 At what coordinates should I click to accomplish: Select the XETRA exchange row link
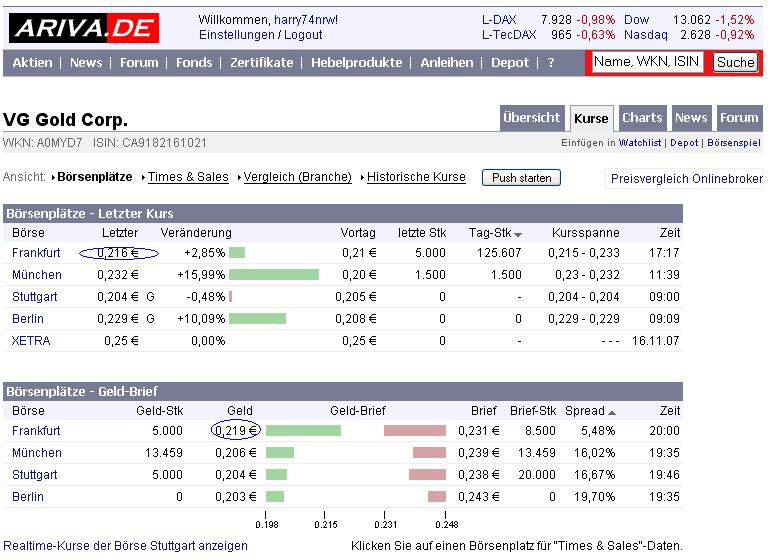(x=31, y=341)
